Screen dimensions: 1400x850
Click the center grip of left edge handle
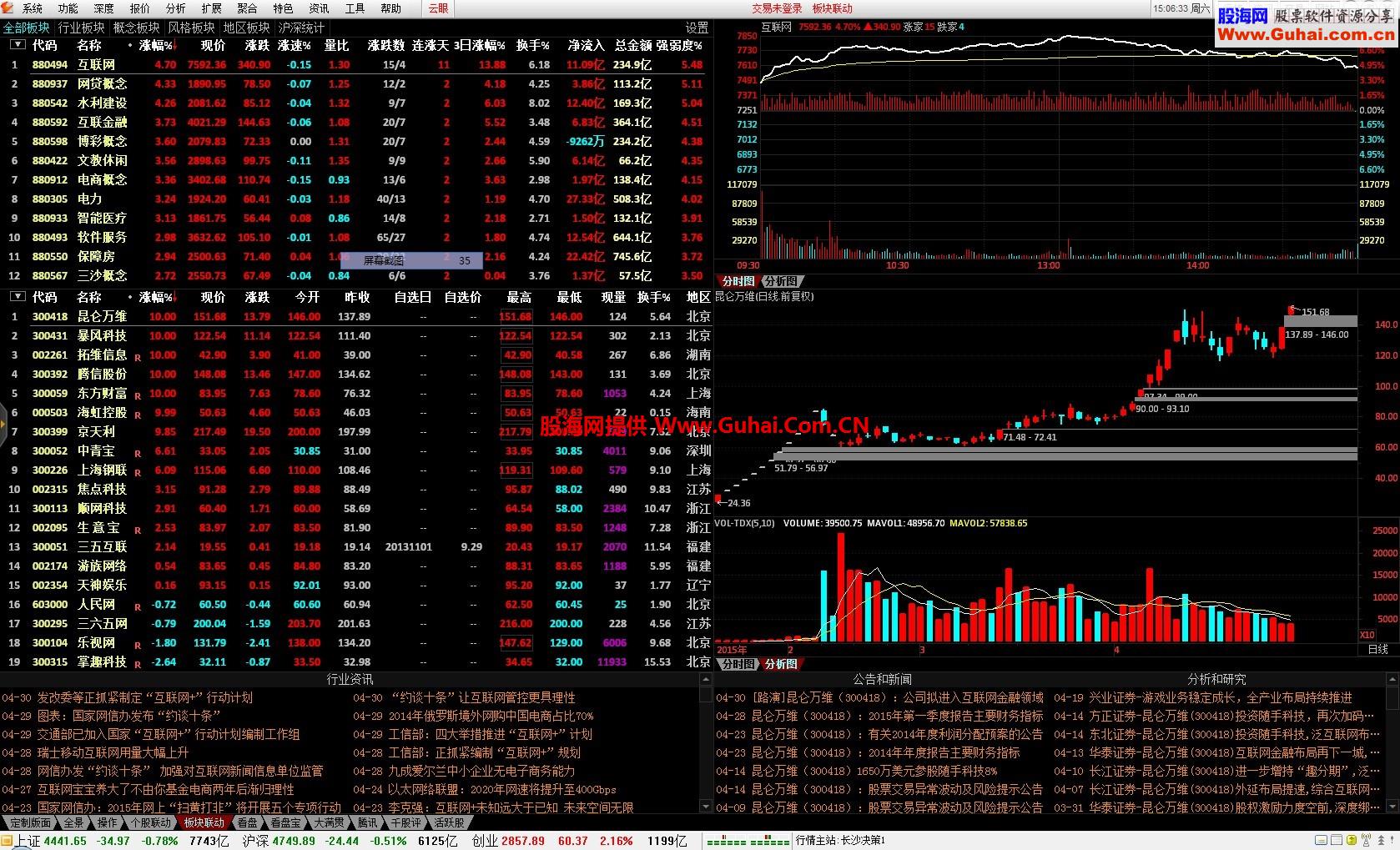tap(3, 424)
